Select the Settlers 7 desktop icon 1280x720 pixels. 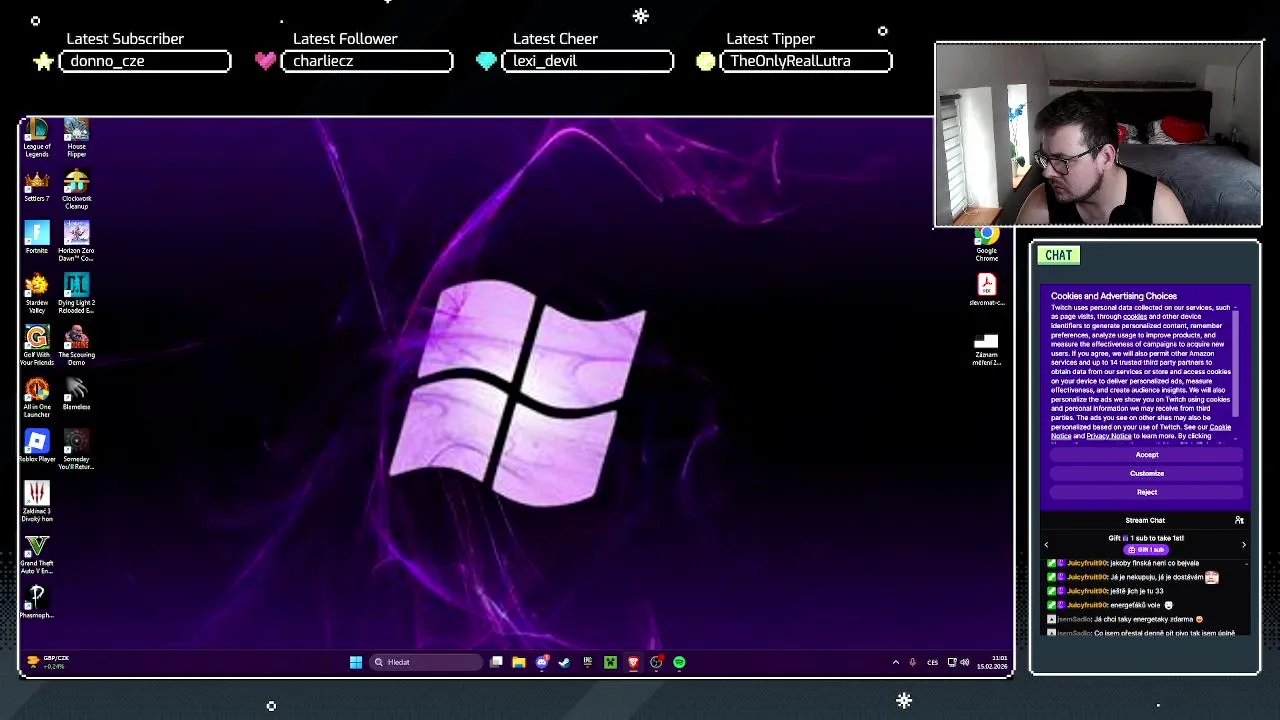pyautogui.click(x=37, y=187)
